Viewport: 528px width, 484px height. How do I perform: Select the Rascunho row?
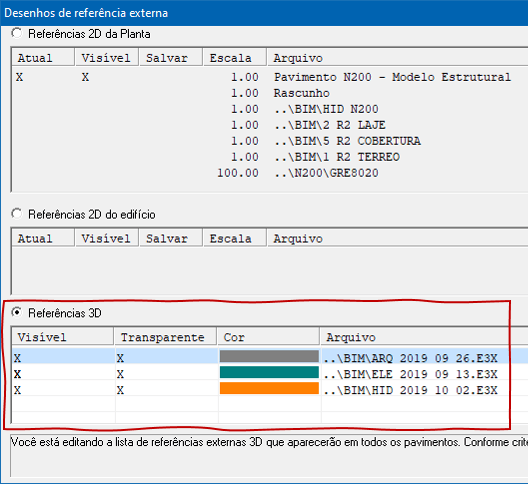pos(270,93)
